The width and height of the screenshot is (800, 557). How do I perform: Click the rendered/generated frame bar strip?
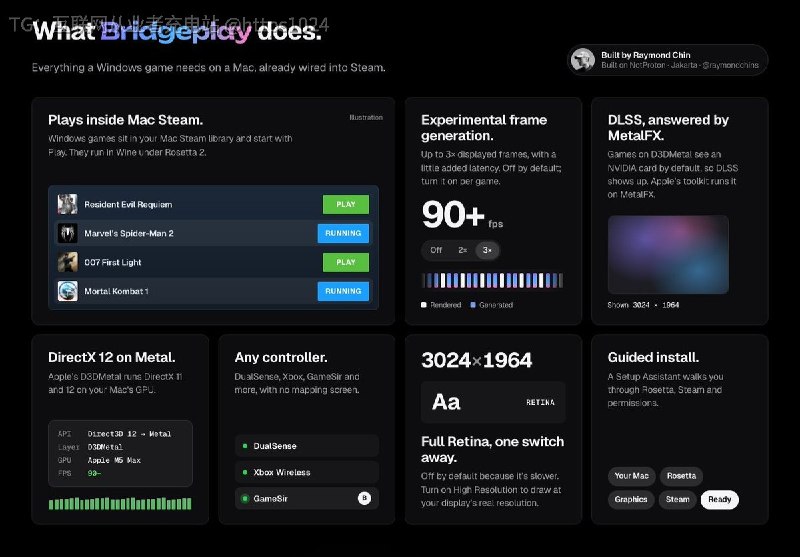(x=493, y=281)
